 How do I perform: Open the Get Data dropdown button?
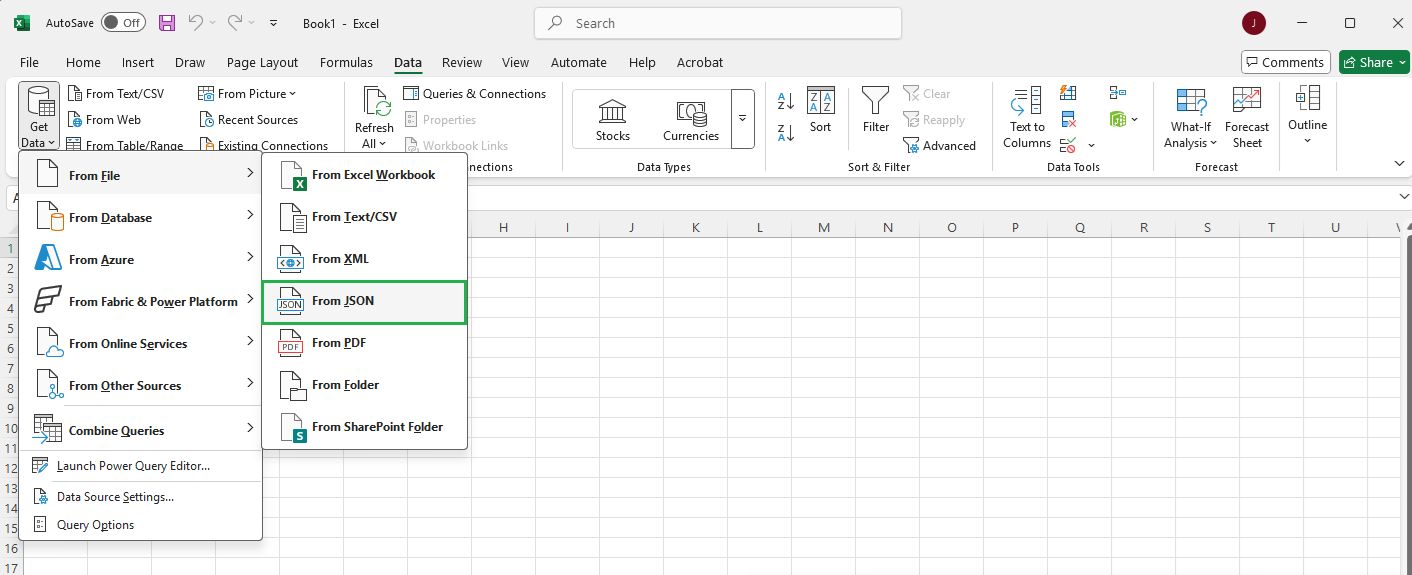click(39, 117)
